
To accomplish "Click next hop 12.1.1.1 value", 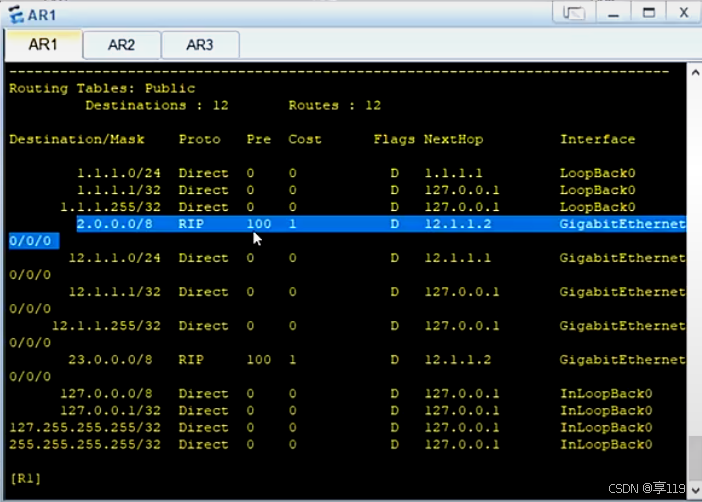I will (x=458, y=258).
